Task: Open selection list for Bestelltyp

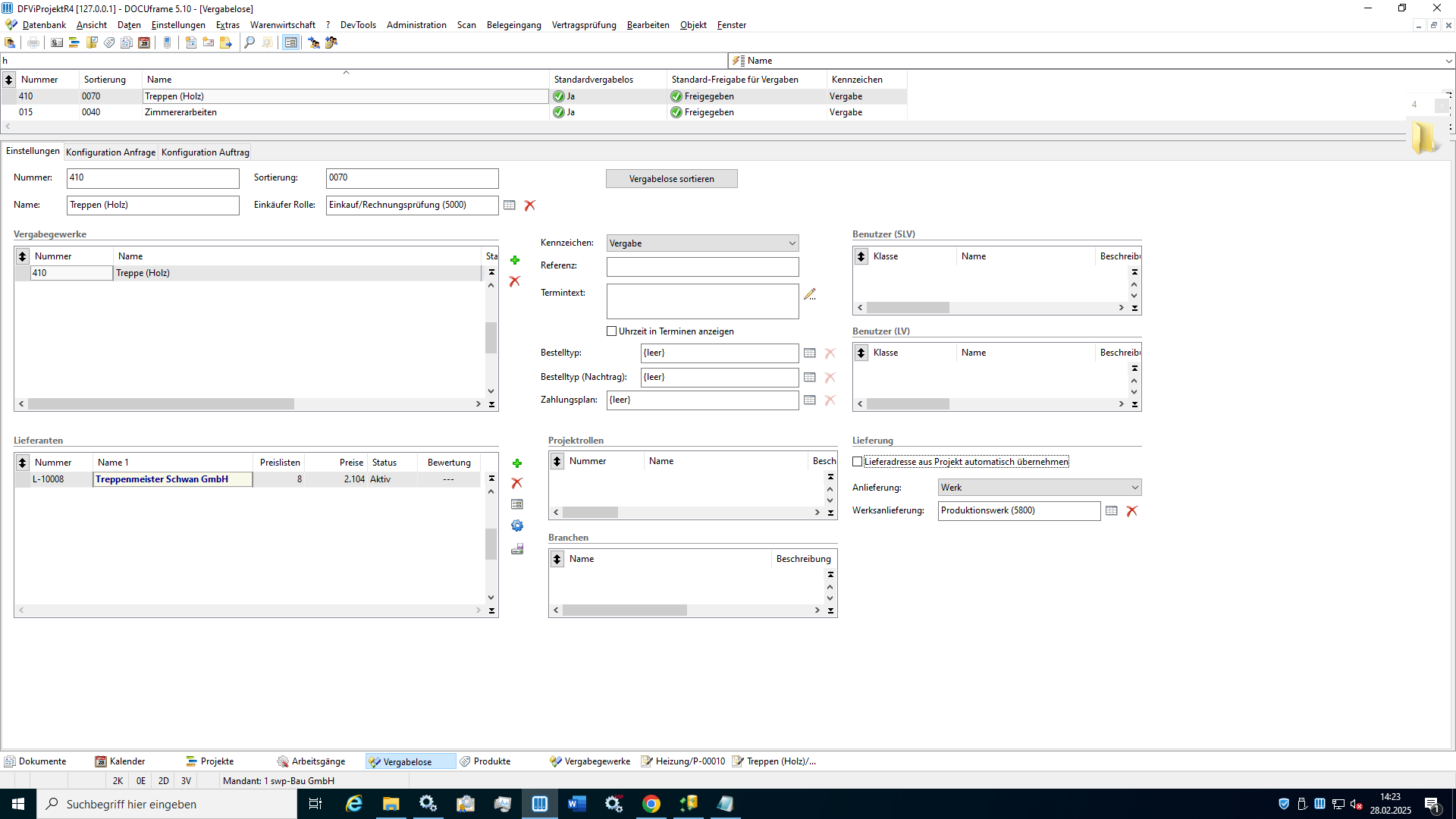Action: coord(810,353)
